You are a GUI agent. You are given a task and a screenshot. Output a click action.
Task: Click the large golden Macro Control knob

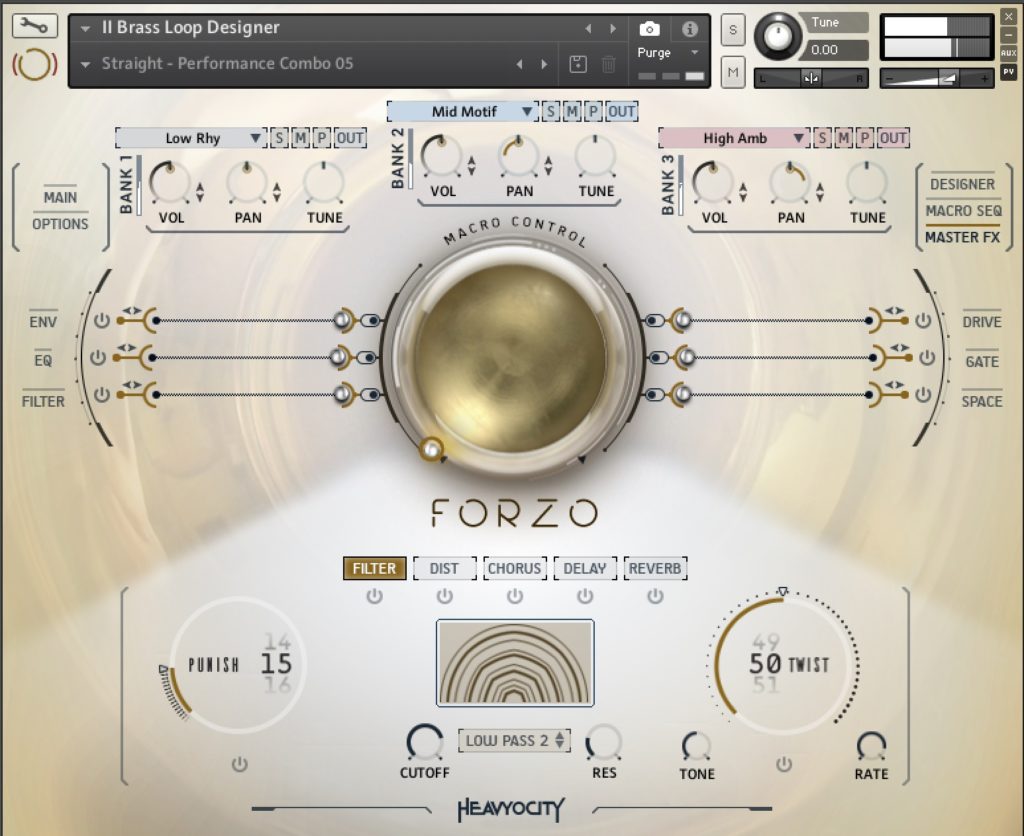[511, 358]
